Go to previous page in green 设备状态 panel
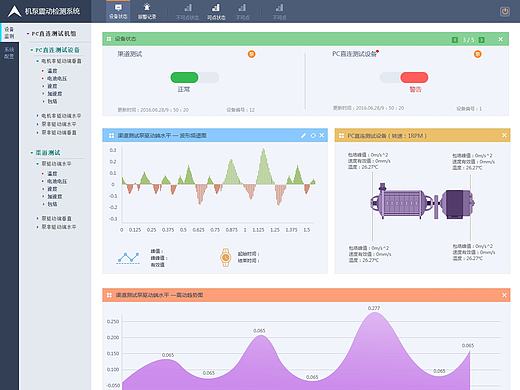Screen dimensions: 520x390 click(x=455, y=40)
